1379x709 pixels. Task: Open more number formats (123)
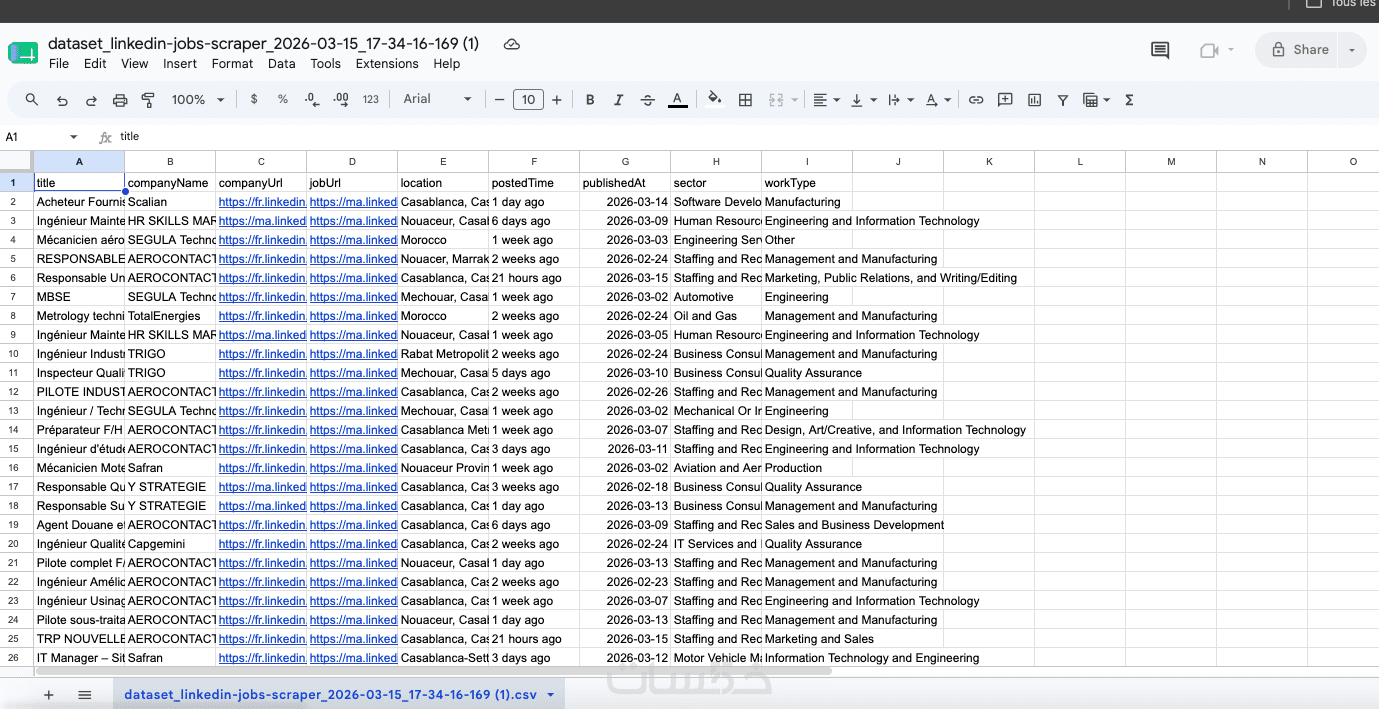(371, 100)
